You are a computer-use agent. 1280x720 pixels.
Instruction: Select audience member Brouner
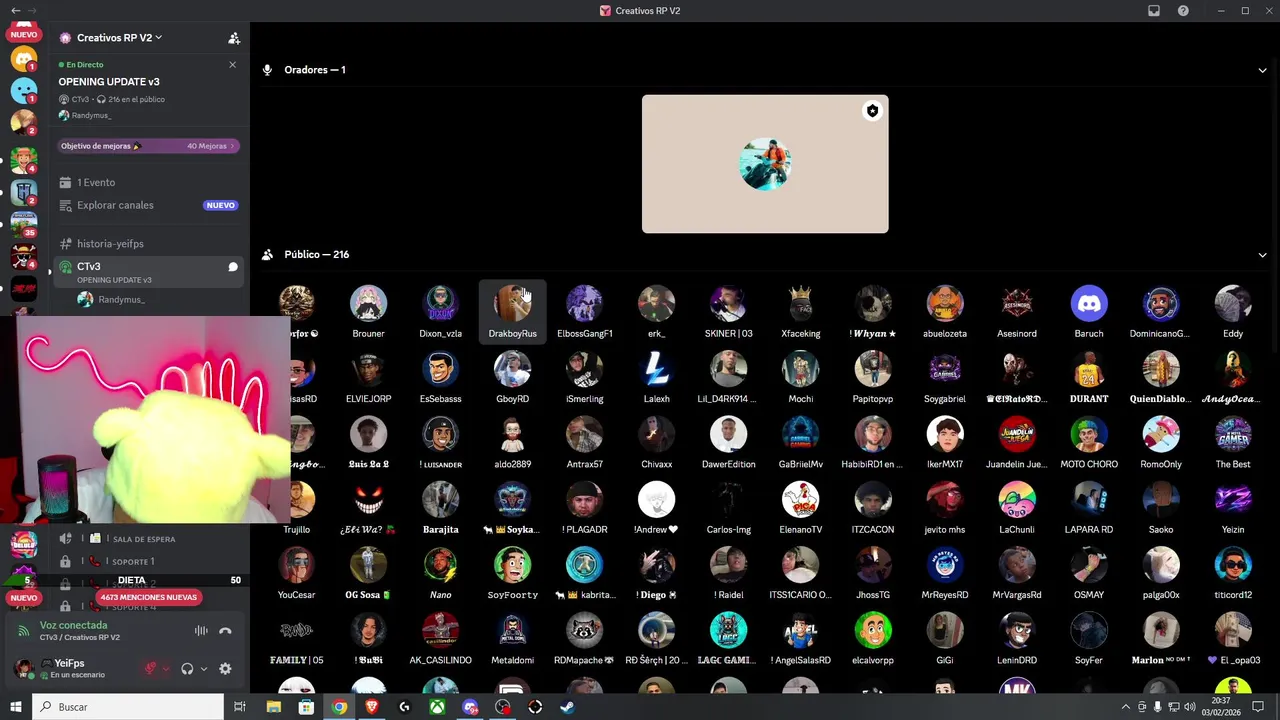coord(368,311)
